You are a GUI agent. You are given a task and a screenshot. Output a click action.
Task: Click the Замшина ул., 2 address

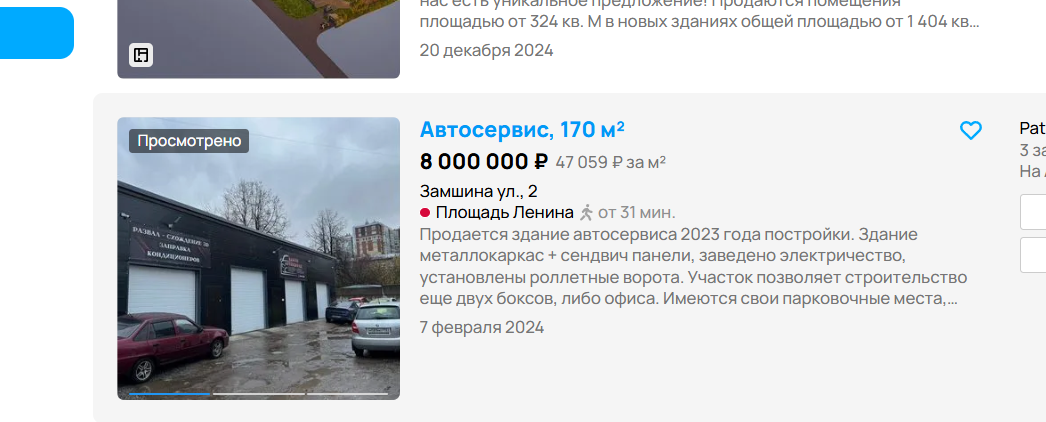click(x=478, y=191)
